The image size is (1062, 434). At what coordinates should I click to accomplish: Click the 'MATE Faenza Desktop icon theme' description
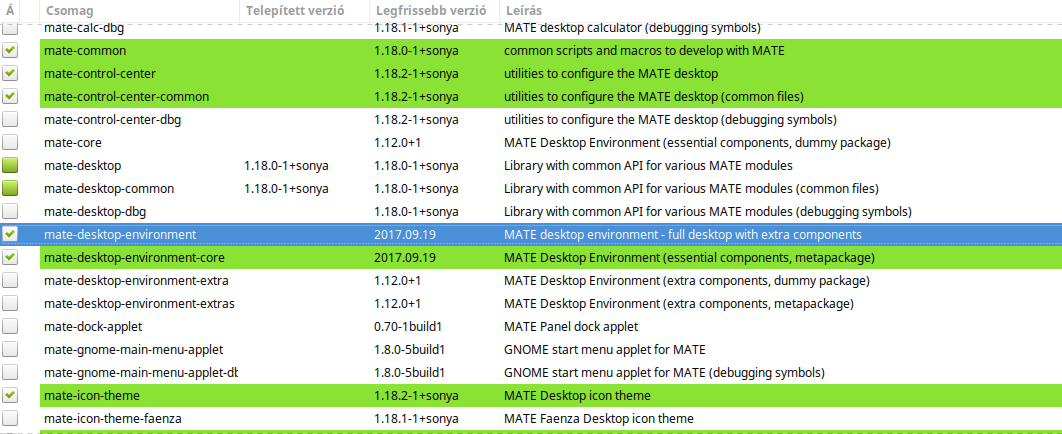(x=599, y=418)
